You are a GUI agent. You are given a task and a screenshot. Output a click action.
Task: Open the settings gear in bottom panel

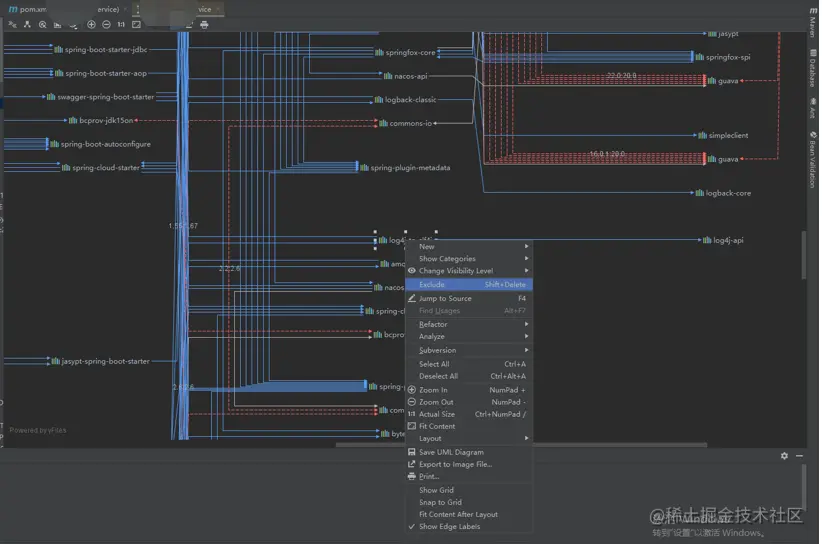[784, 456]
